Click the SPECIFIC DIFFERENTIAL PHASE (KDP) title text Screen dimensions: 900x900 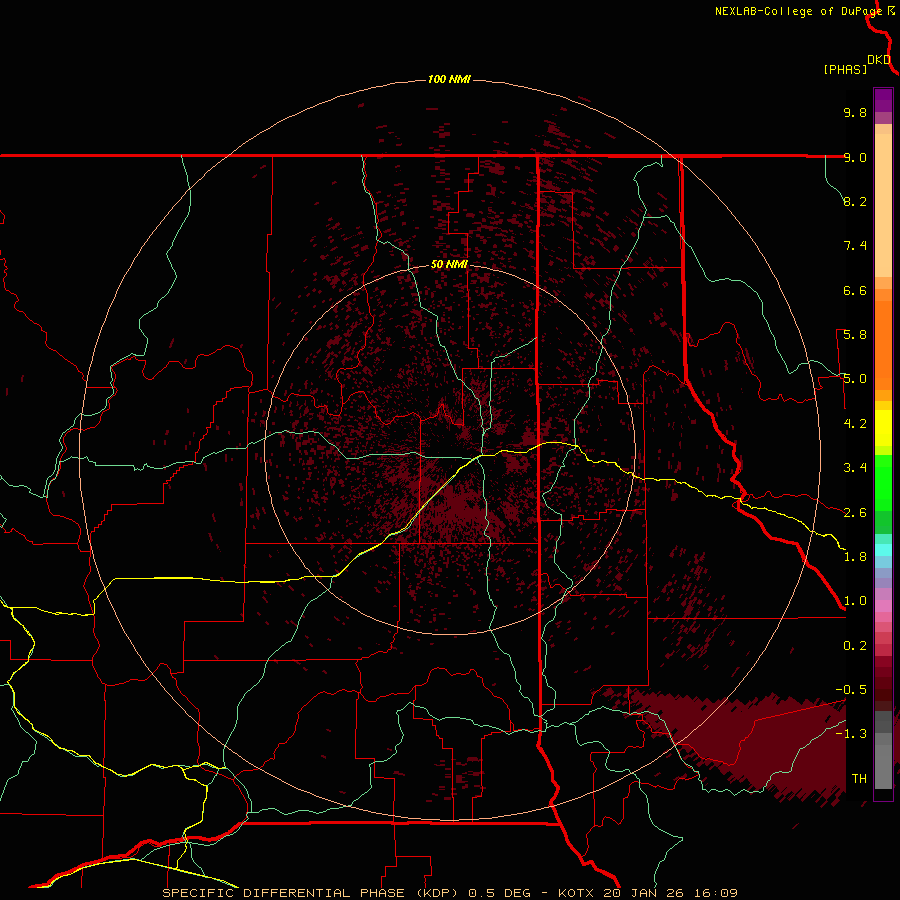(x=311, y=893)
